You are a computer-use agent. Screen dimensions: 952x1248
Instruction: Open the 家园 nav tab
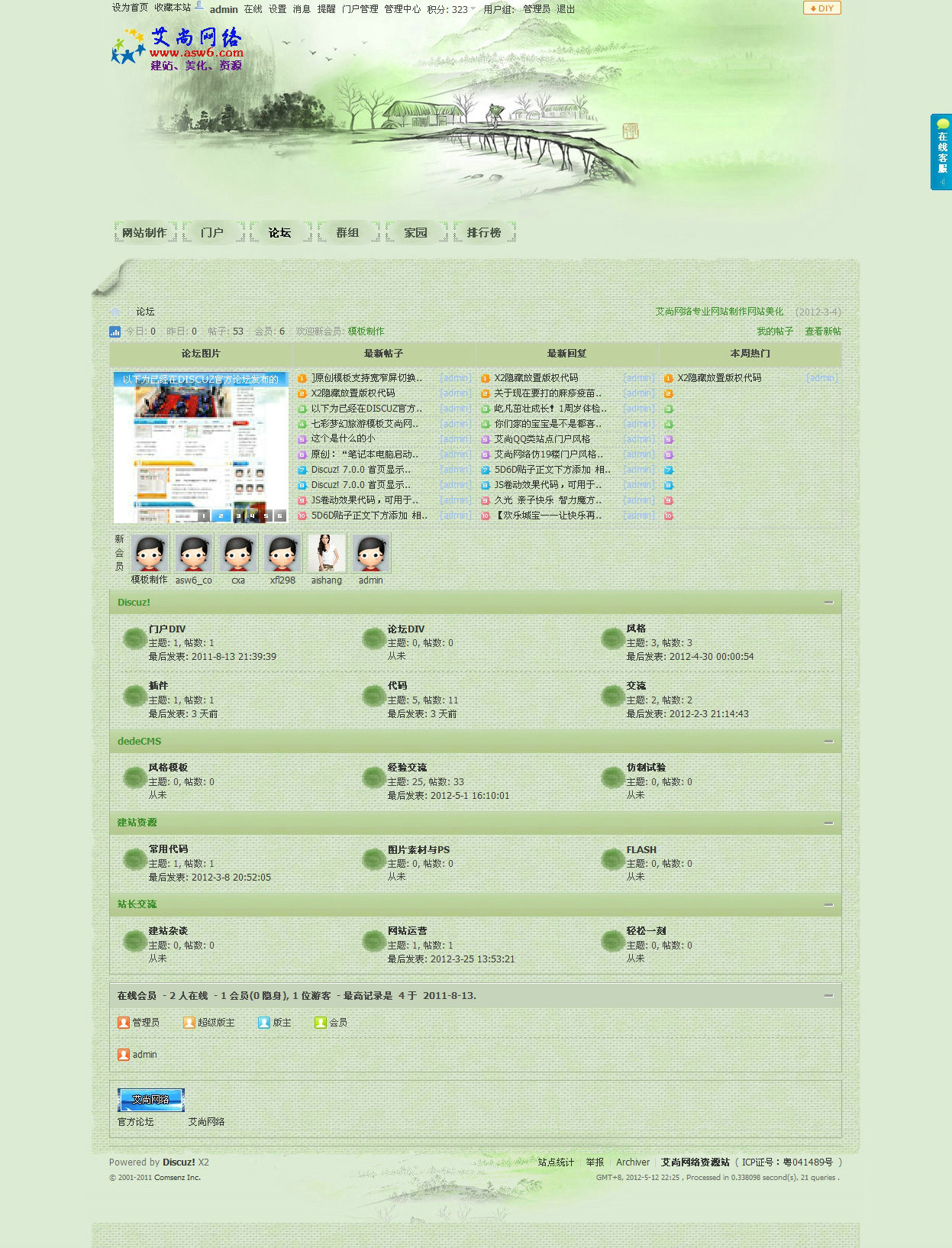pyautogui.click(x=416, y=233)
